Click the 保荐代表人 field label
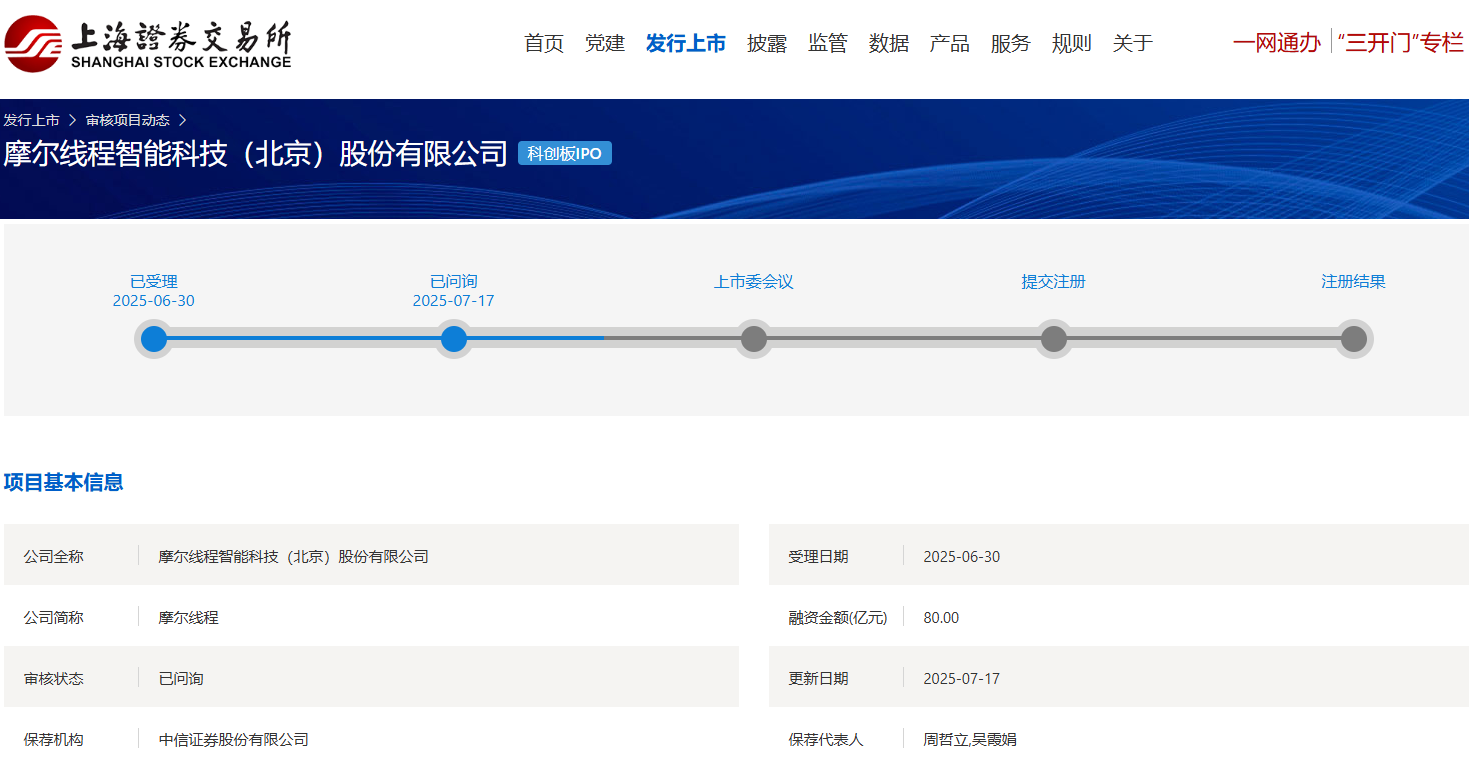The width and height of the screenshot is (1469, 759). pyautogui.click(x=826, y=740)
